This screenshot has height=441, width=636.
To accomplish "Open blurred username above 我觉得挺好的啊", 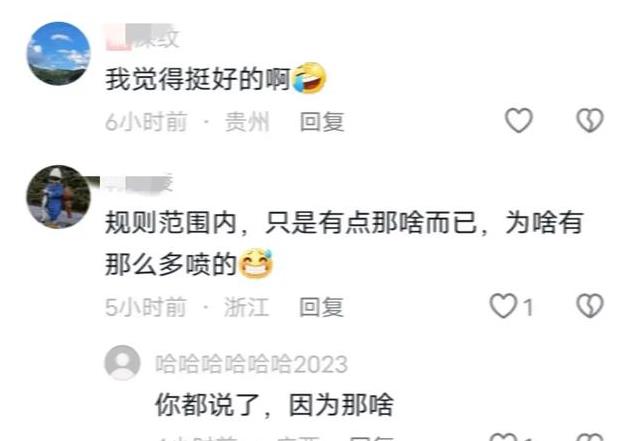I will click(142, 37).
